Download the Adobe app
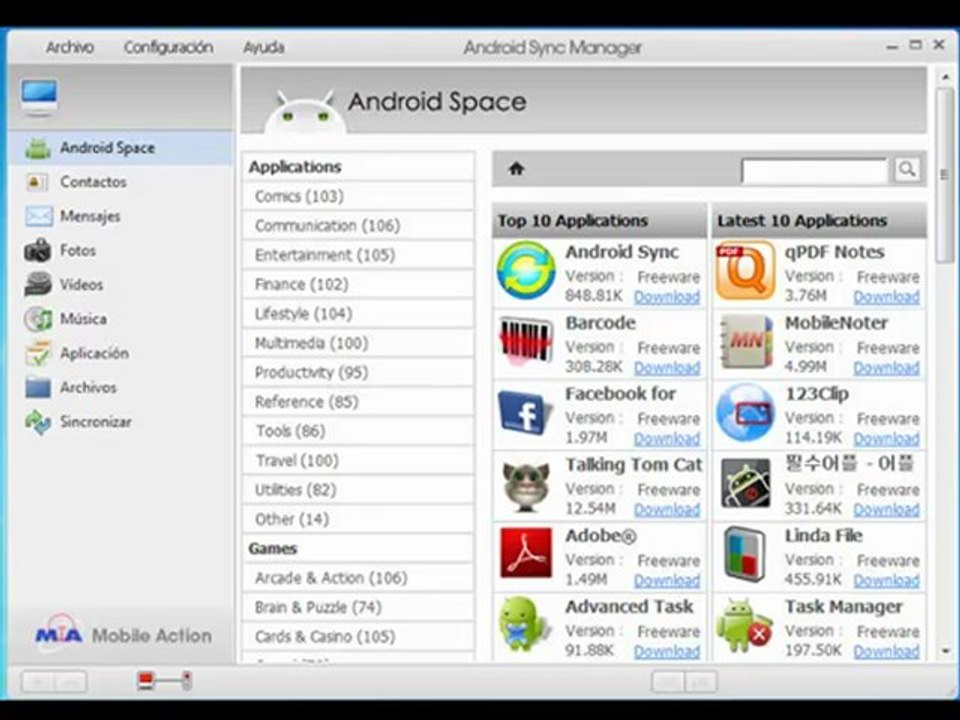This screenshot has height=720, width=960. click(x=667, y=581)
